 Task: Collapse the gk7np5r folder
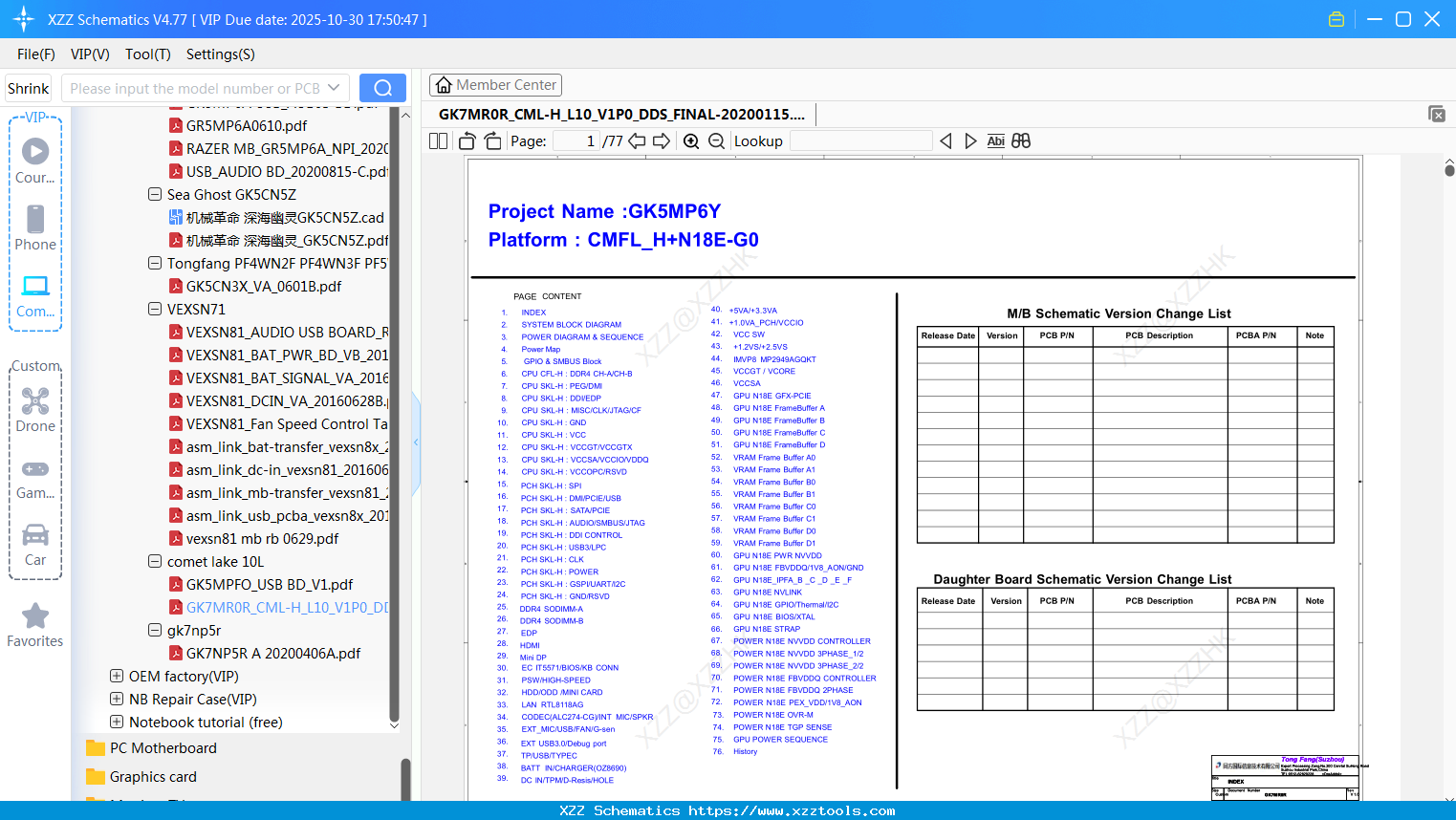155,630
